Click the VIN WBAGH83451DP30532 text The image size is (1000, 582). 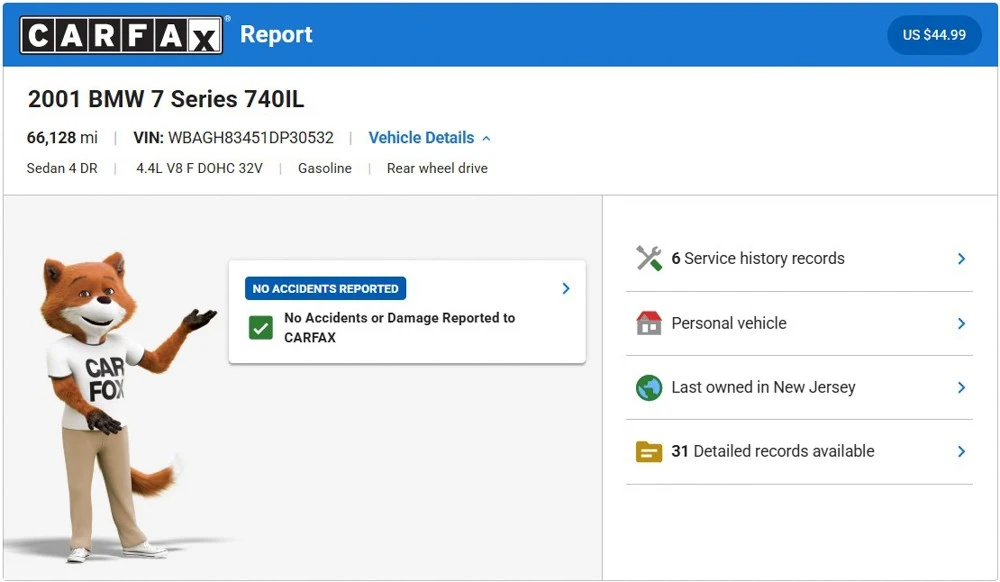pyautogui.click(x=233, y=138)
